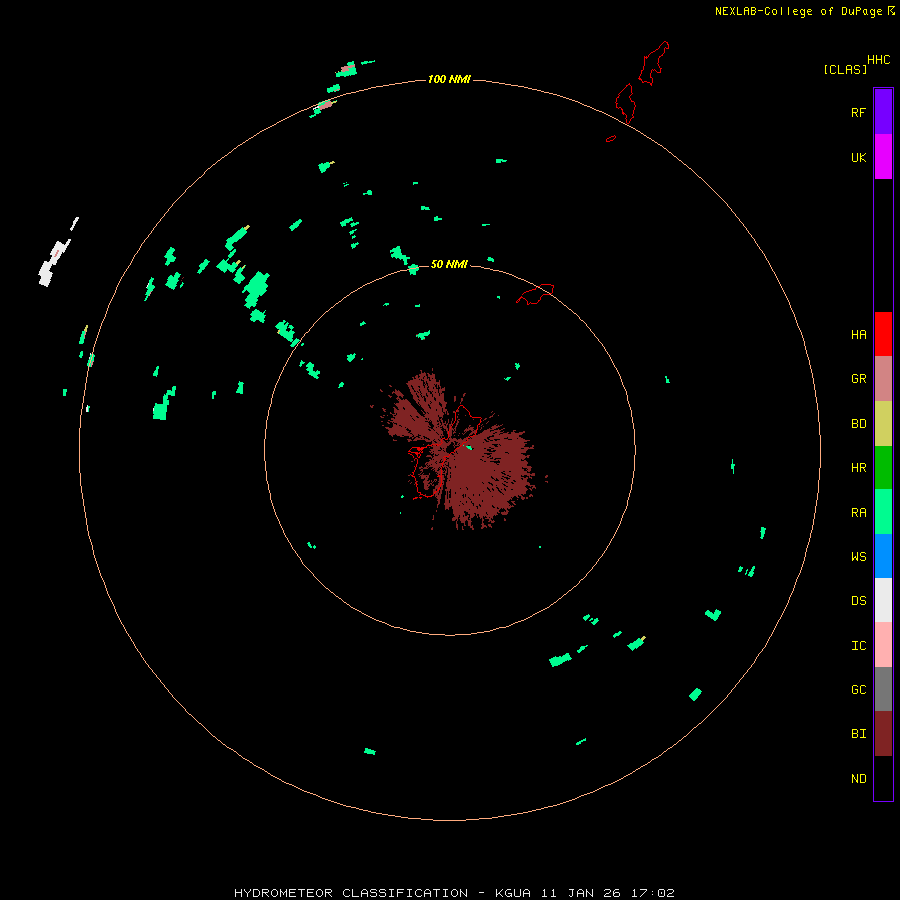Click the bright green RA swatch
This screenshot has height=900, width=900.
[x=883, y=512]
